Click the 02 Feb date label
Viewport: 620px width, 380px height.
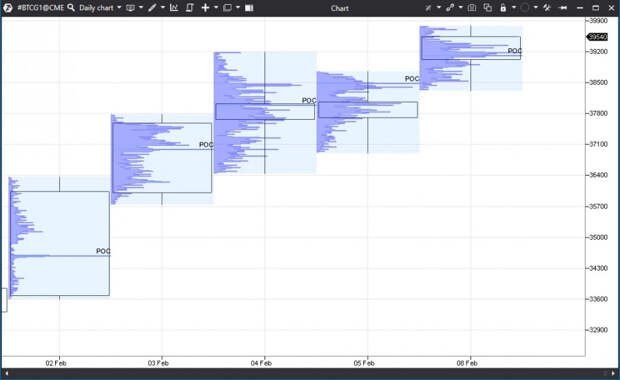(56, 363)
